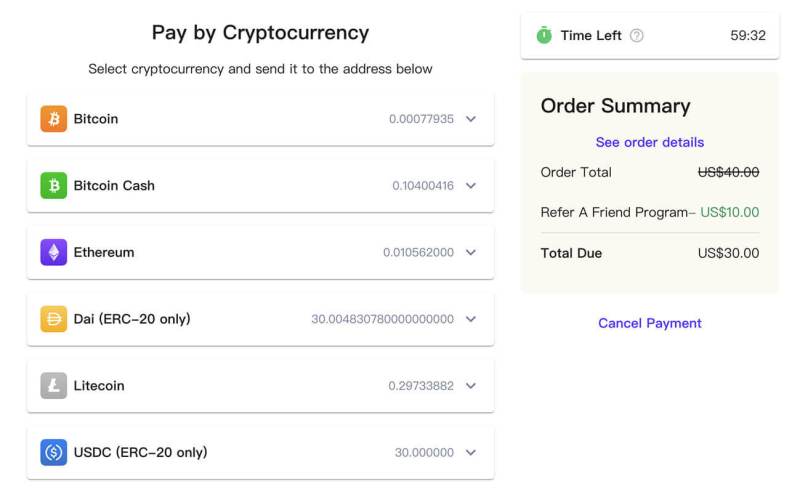Click the orange Bitcoin logo icon
This screenshot has width=800, height=497.
tap(54, 119)
